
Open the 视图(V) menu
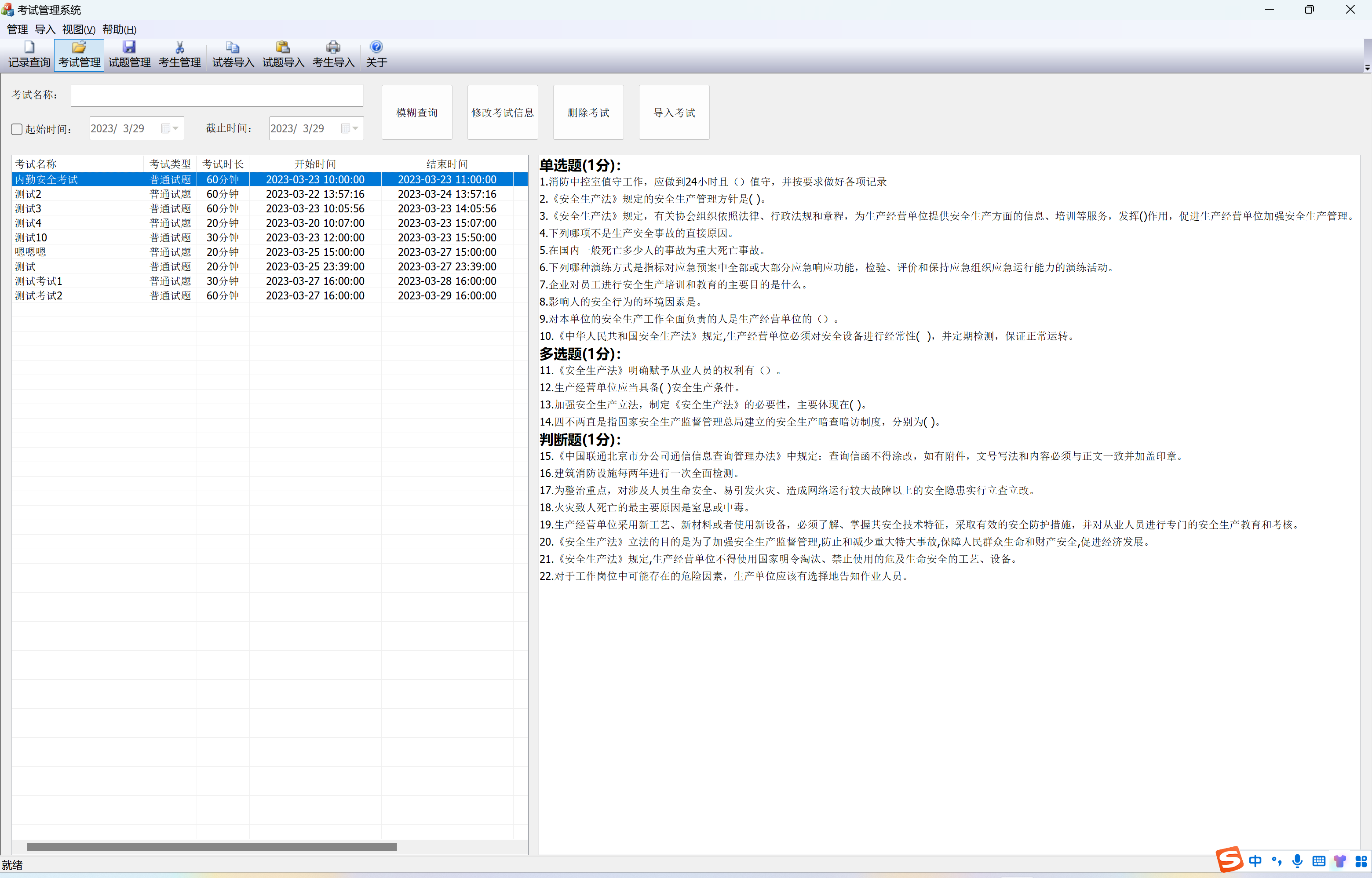click(x=79, y=29)
